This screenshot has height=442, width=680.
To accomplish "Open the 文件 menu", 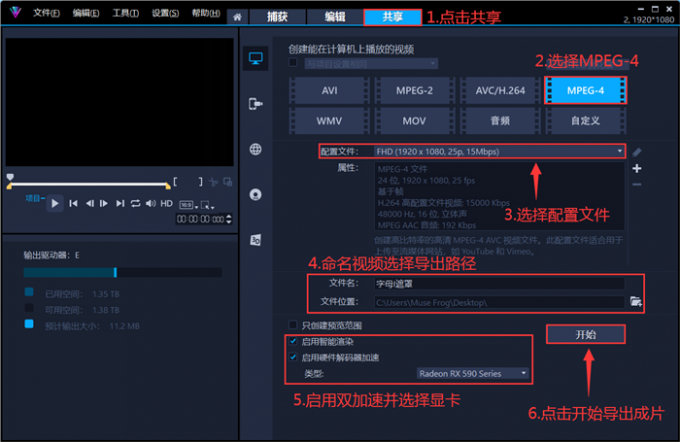I will 46,13.
